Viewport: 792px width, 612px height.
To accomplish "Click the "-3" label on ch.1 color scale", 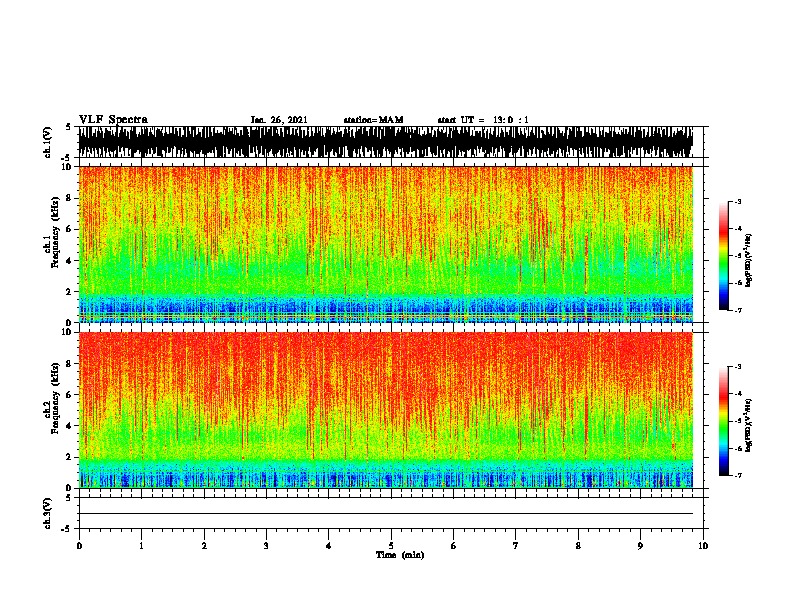I will tap(737, 202).
